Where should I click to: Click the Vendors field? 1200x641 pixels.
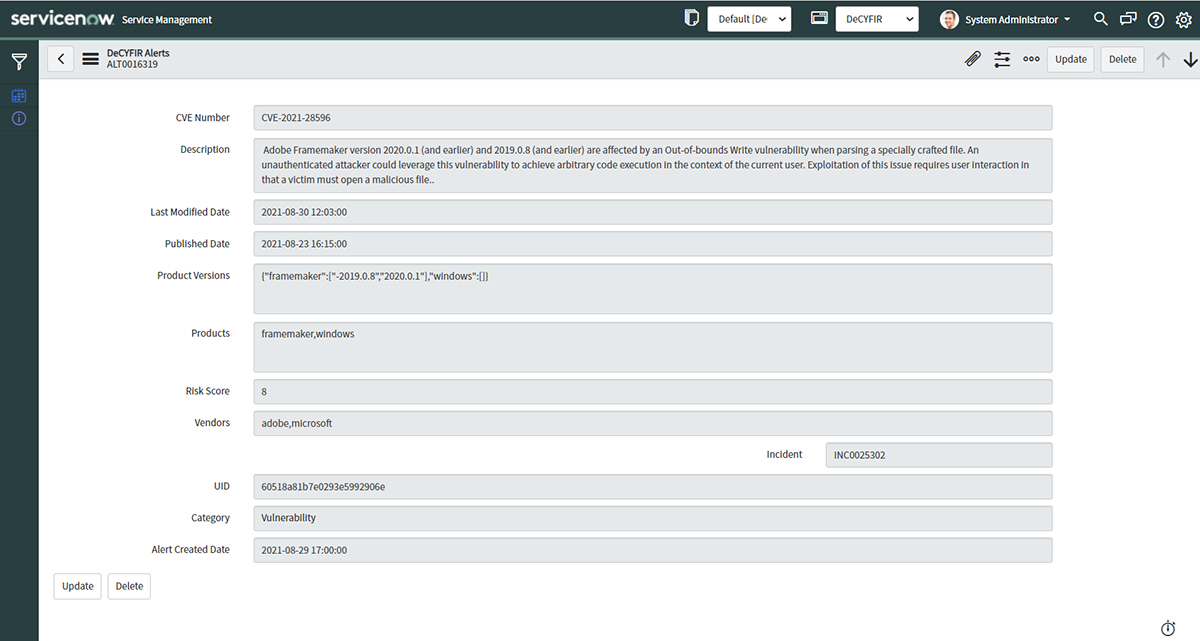pyautogui.click(x=653, y=423)
